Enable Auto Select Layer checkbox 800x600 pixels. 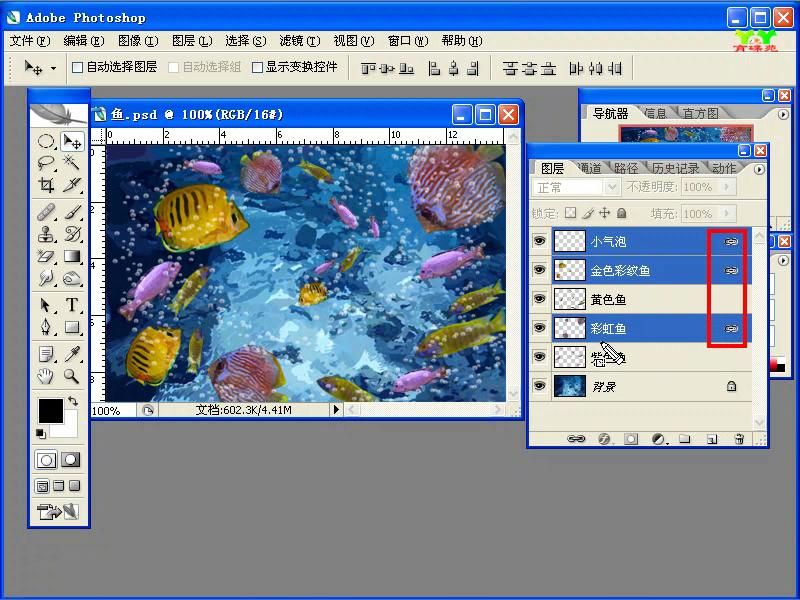(77, 67)
